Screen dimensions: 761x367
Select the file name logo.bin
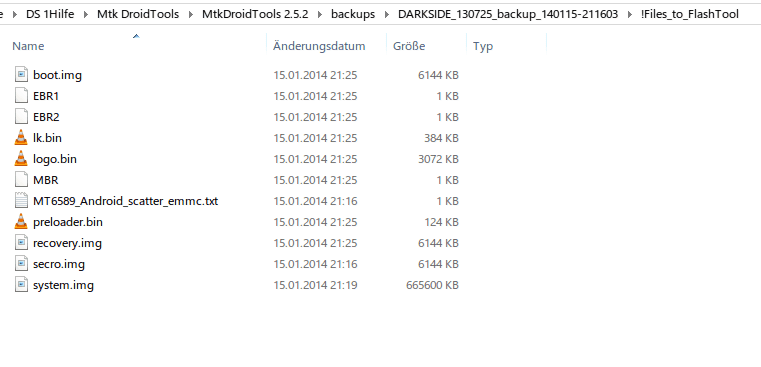click(55, 159)
